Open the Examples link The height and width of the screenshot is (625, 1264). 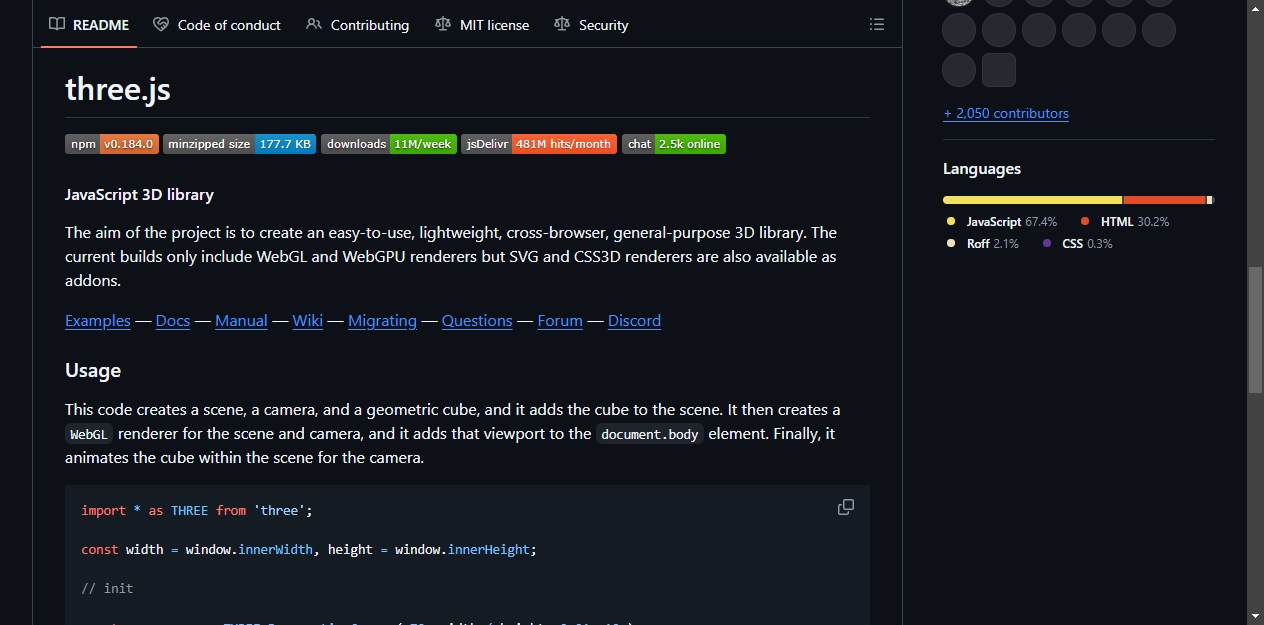(98, 321)
